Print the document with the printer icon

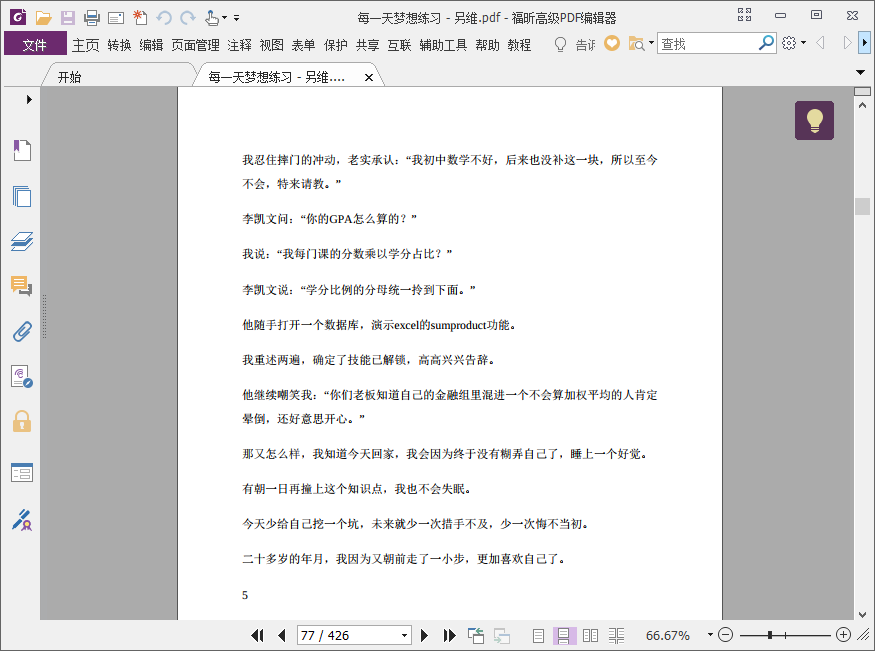(92, 18)
